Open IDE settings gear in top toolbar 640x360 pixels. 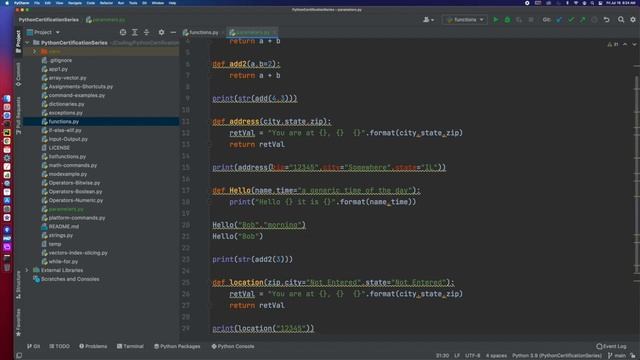tap(633, 20)
